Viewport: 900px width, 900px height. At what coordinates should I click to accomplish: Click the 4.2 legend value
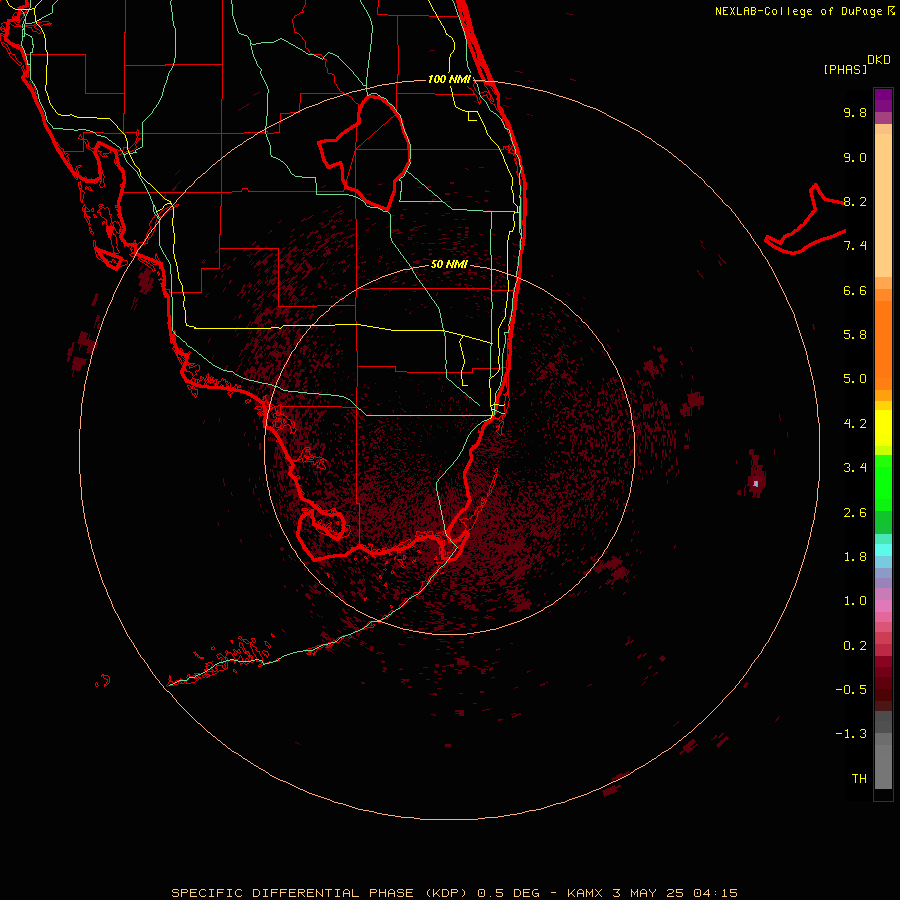[x=855, y=424]
